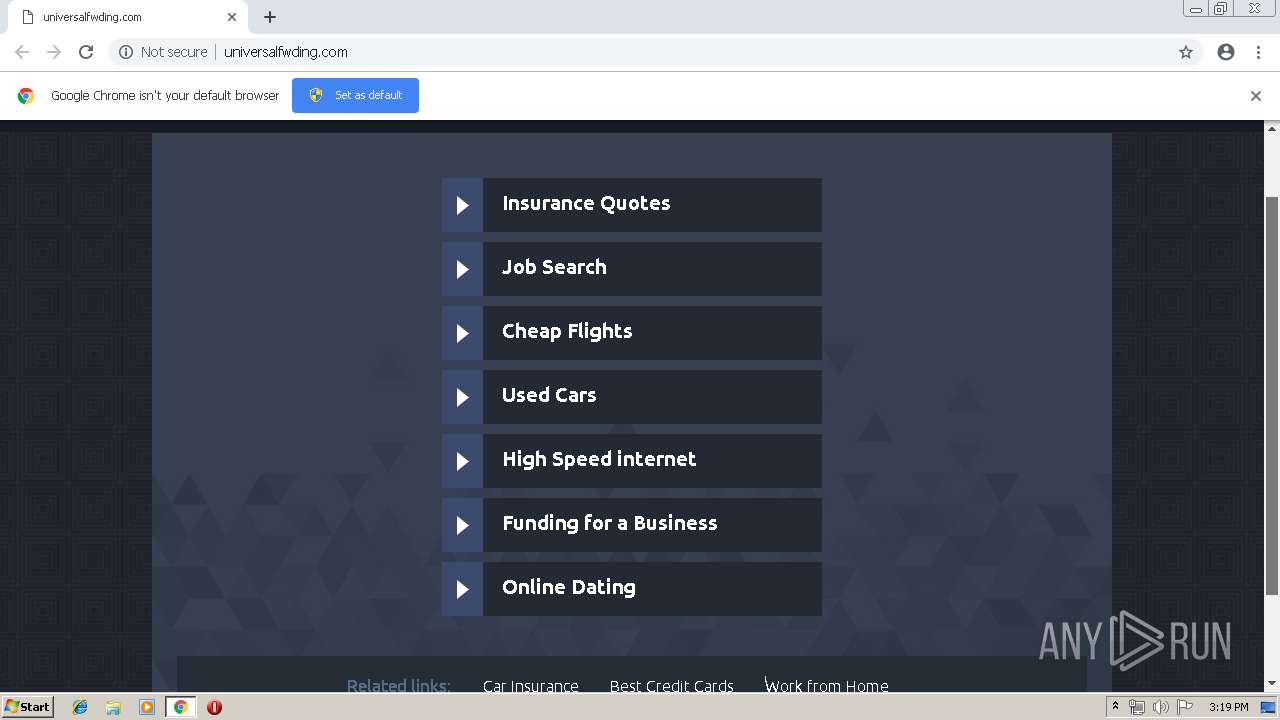The image size is (1280, 720).
Task: Open a new tab with the plus button
Action: pos(270,17)
